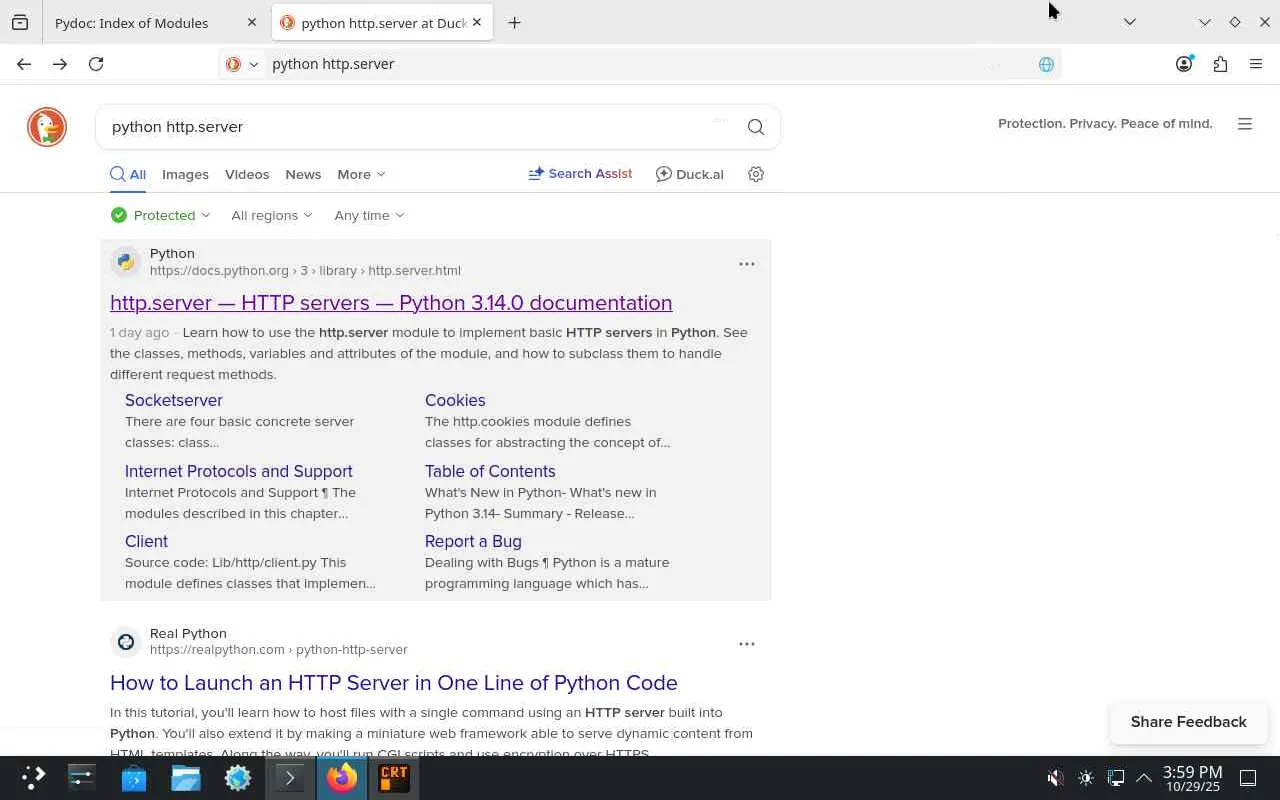This screenshot has height=800, width=1280.
Task: Open the tab overview icon left of the tabs
Action: tap(20, 22)
